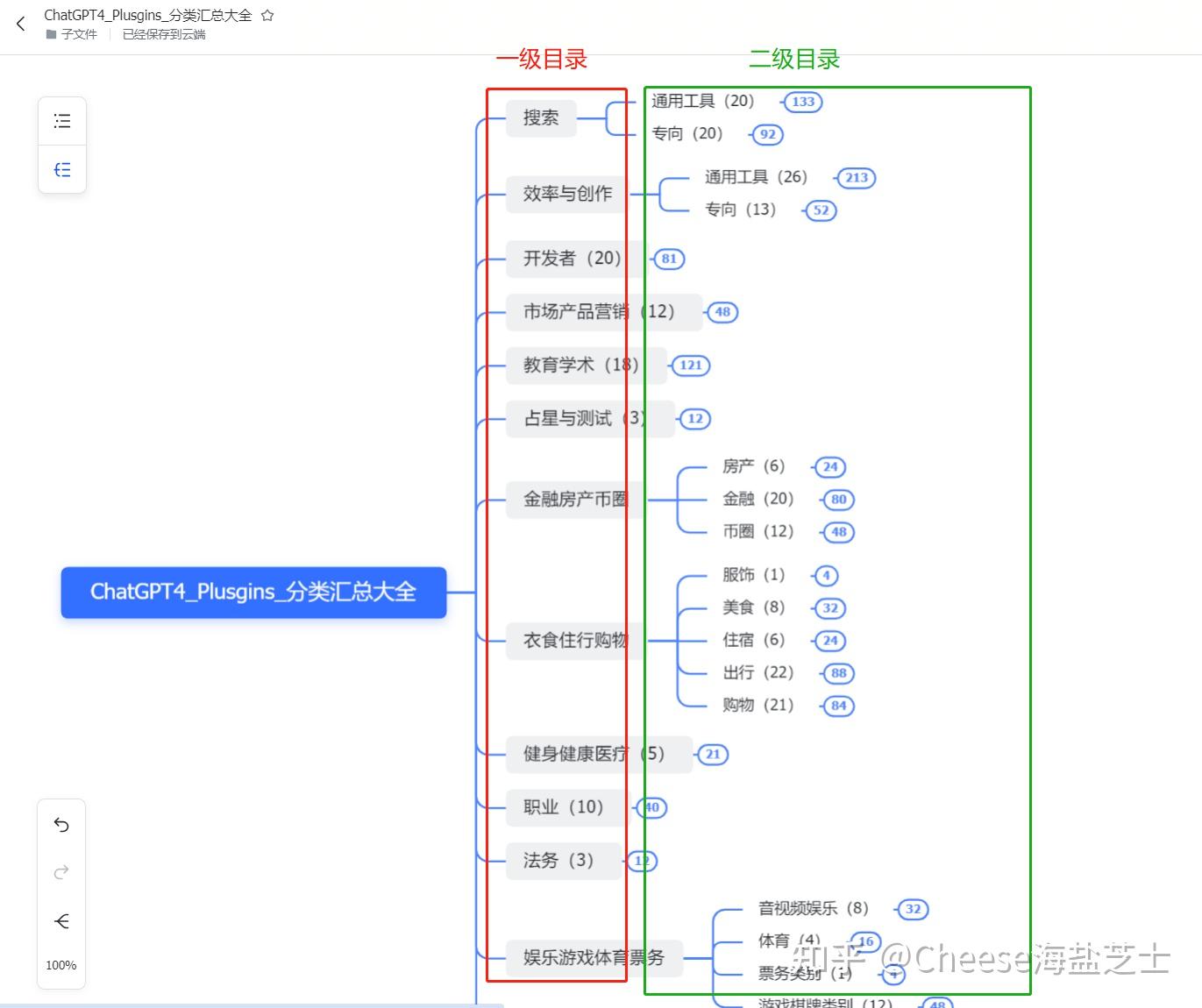Select the 搜索 node
The height and width of the screenshot is (1008, 1202).
(541, 117)
